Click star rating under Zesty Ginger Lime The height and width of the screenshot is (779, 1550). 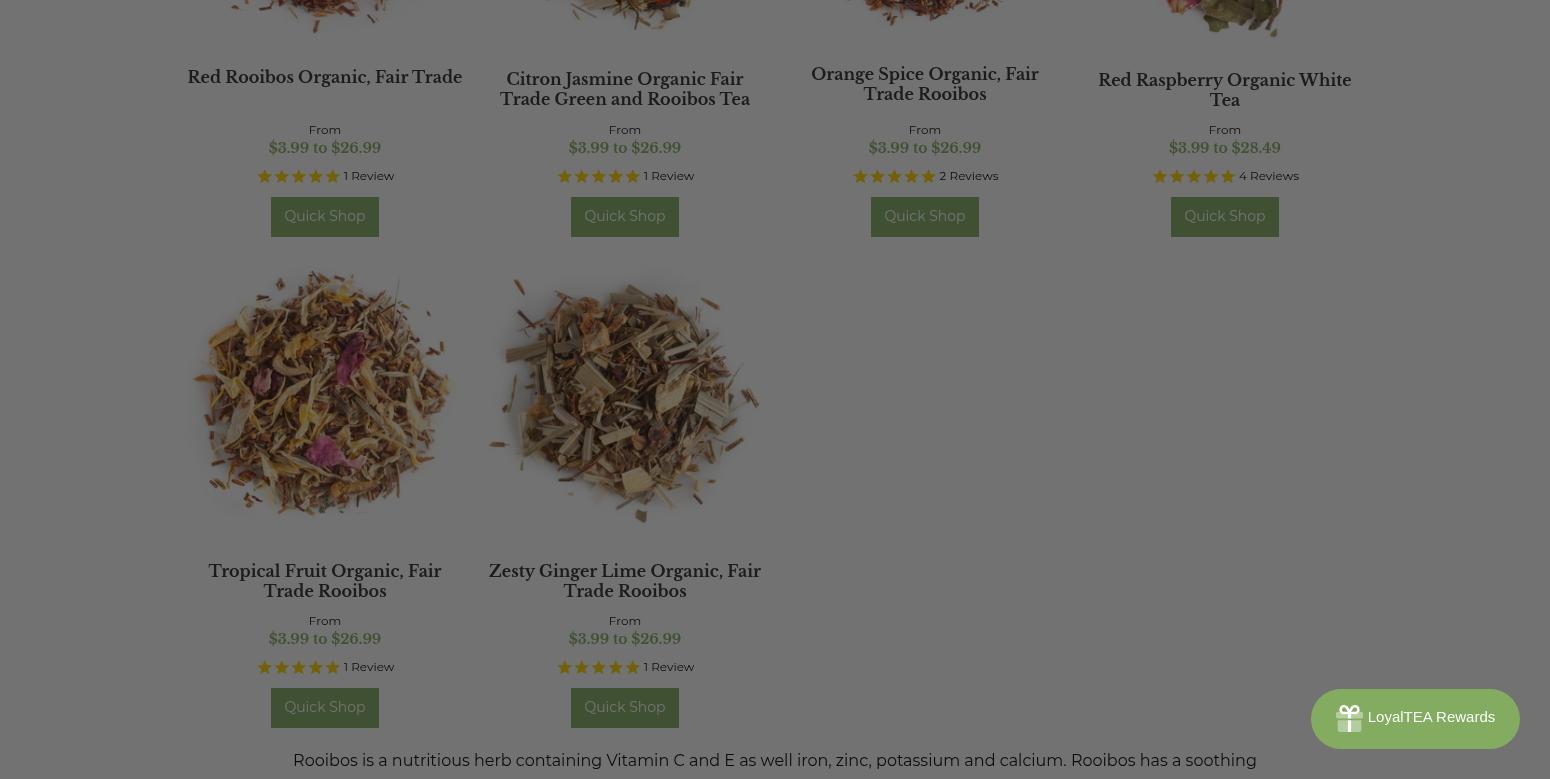click(x=599, y=667)
